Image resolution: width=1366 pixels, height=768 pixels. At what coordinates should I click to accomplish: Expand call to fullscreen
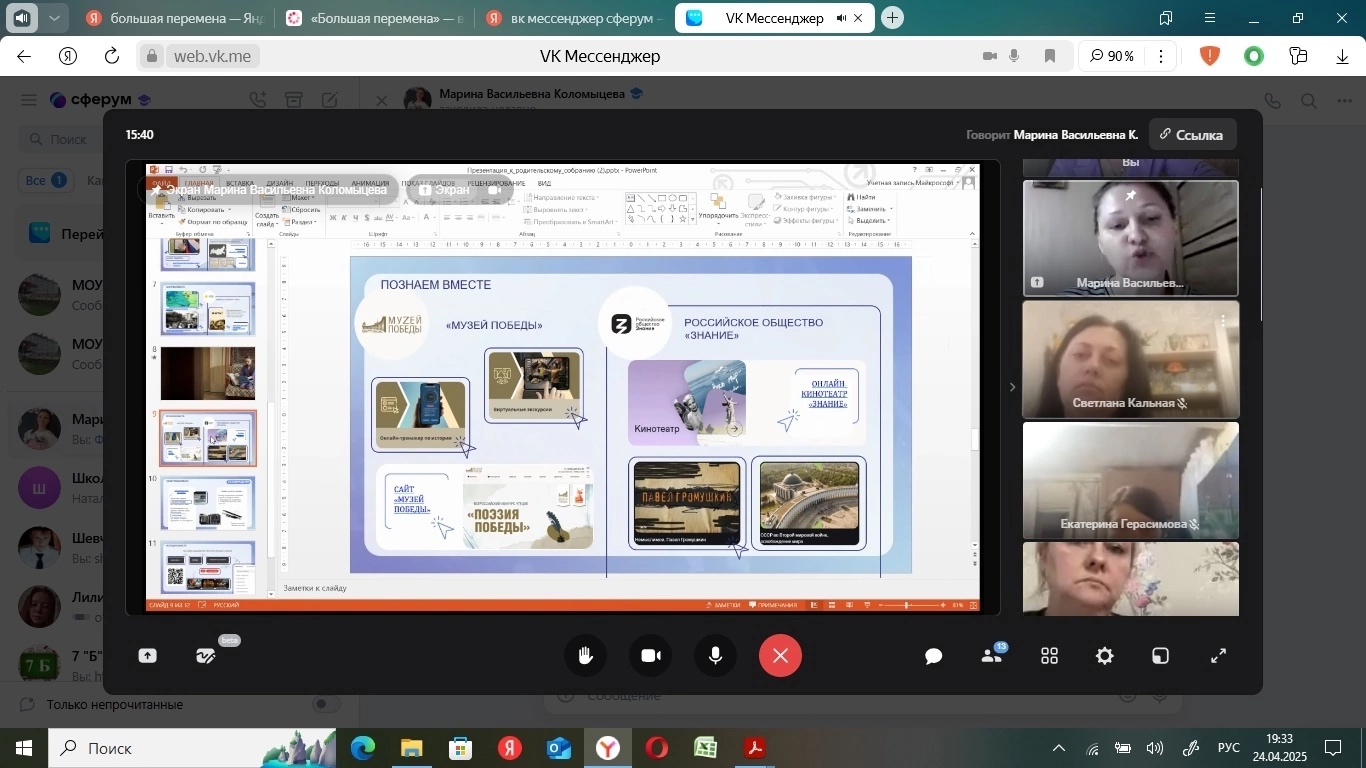point(1218,656)
